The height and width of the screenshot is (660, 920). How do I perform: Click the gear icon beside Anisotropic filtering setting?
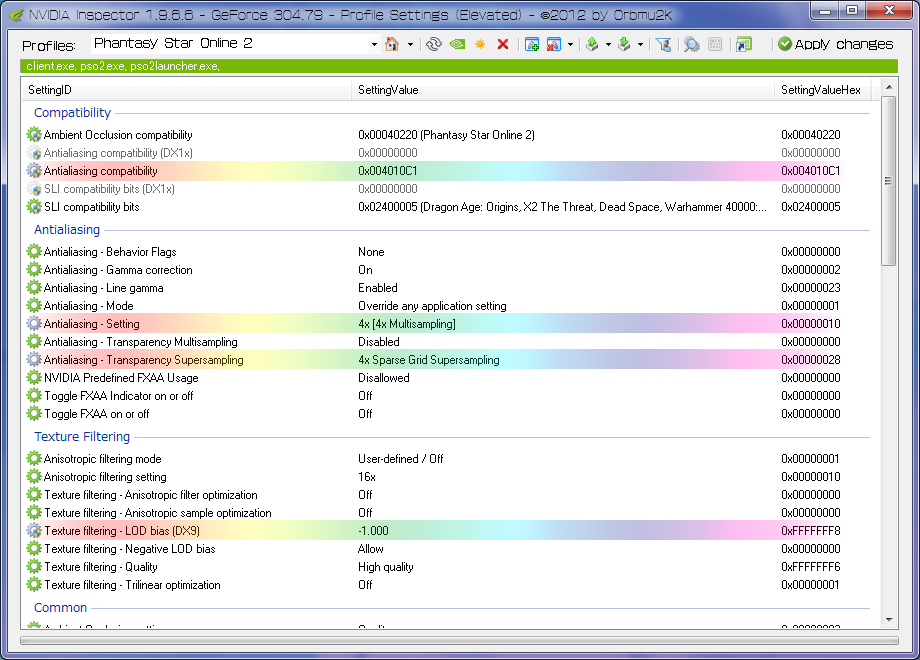pyautogui.click(x=34, y=477)
